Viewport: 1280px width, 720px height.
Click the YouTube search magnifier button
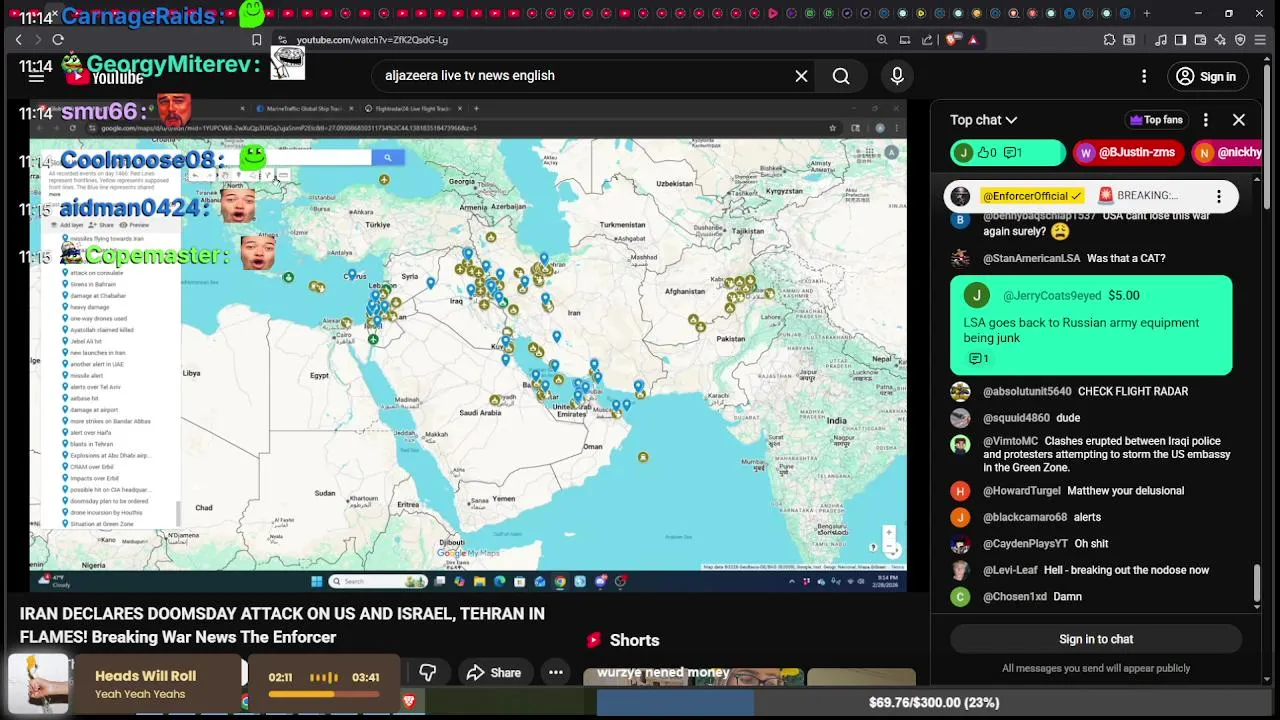(841, 76)
